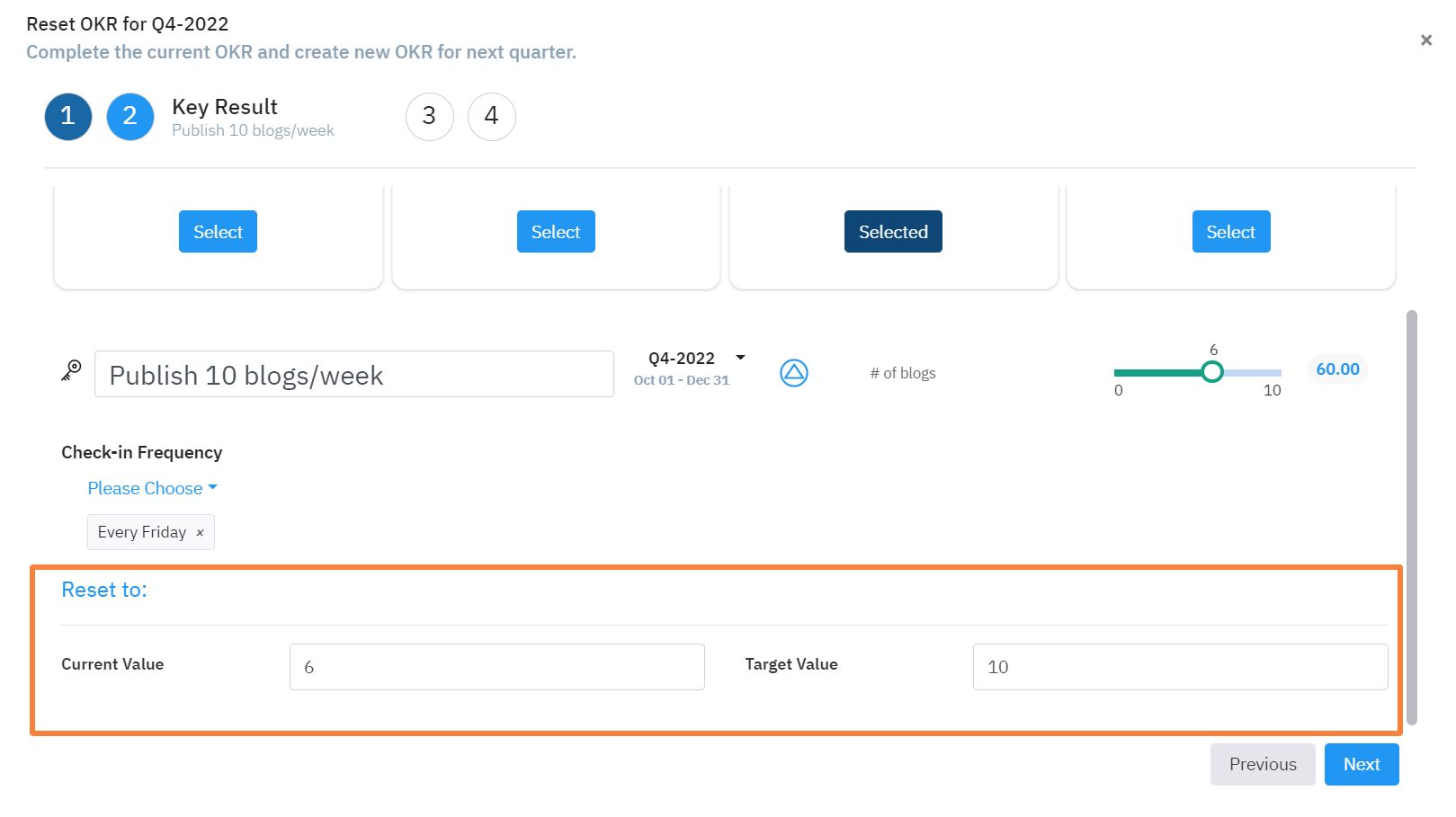Toggle the Selected card button
This screenshot has width=1456, height=817.
pos(893,232)
